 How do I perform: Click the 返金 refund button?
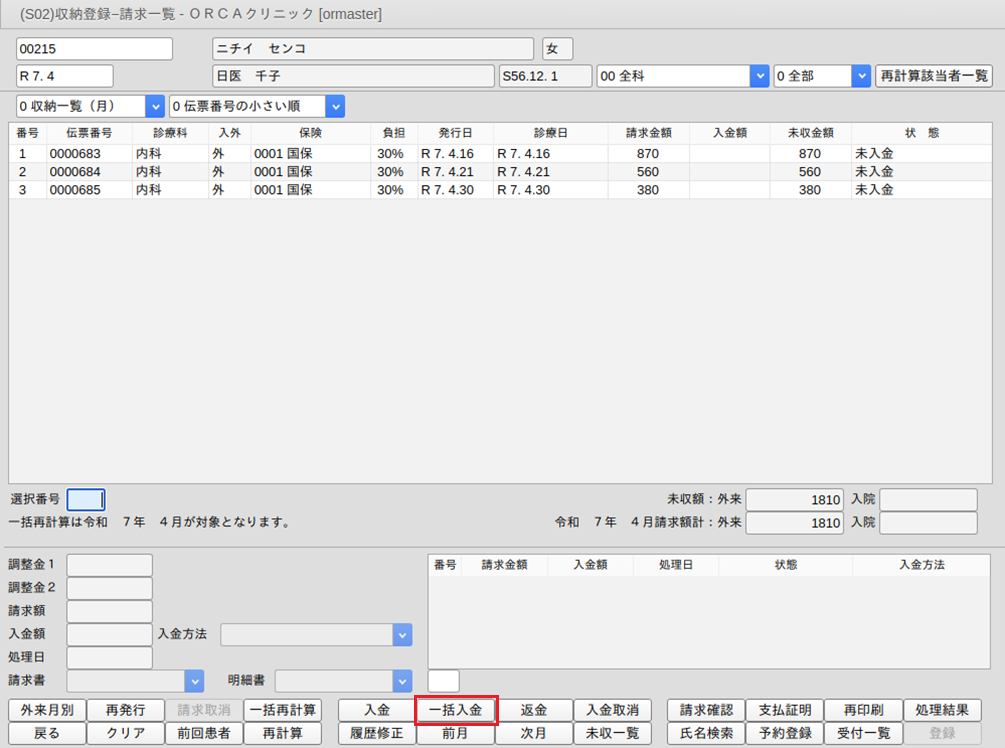(x=534, y=710)
